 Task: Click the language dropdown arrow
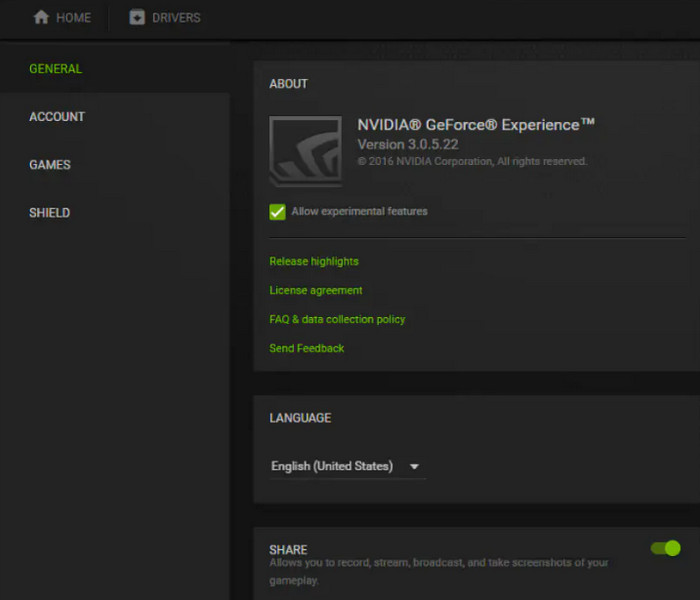[x=414, y=466]
